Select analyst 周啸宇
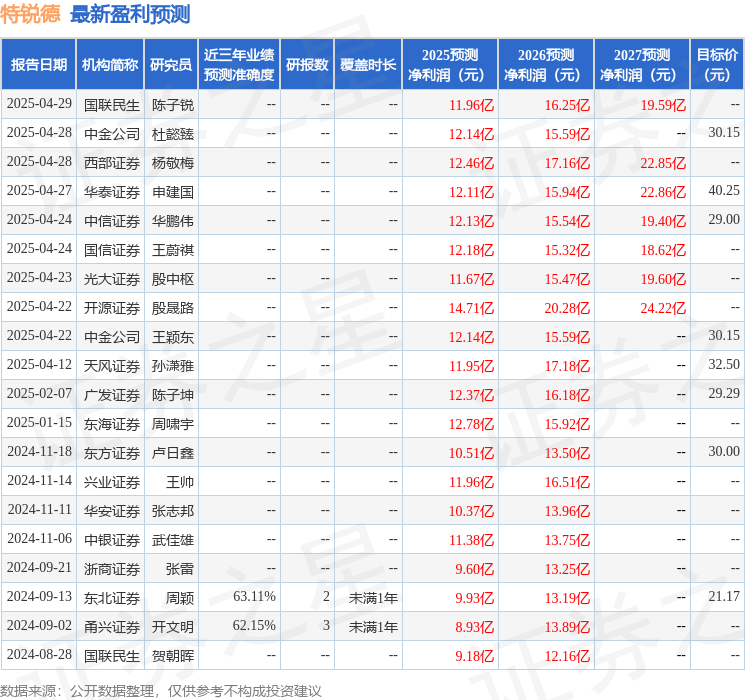Viewport: 745px width, 700px height. (173, 424)
